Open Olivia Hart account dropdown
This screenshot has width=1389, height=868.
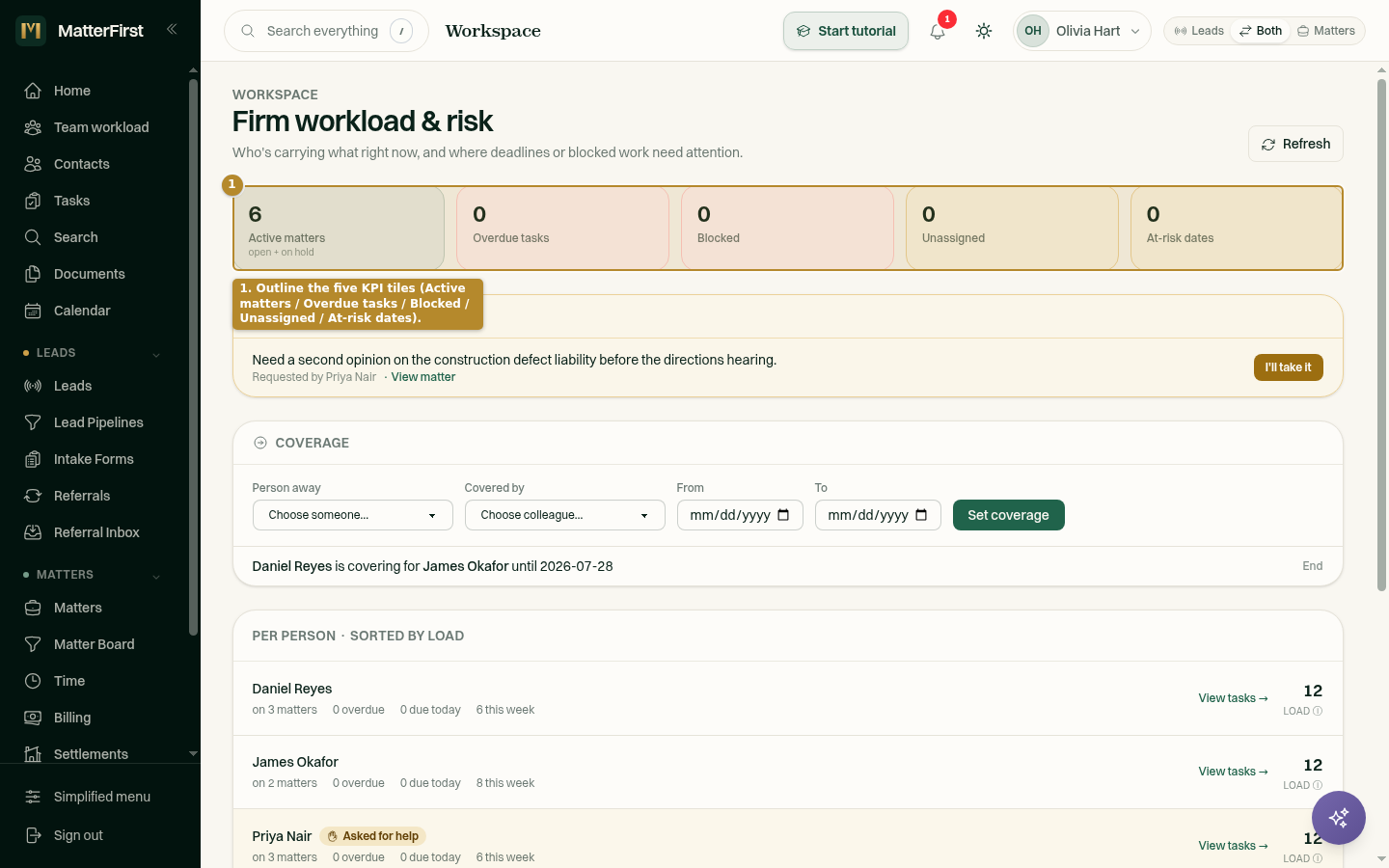click(1082, 31)
